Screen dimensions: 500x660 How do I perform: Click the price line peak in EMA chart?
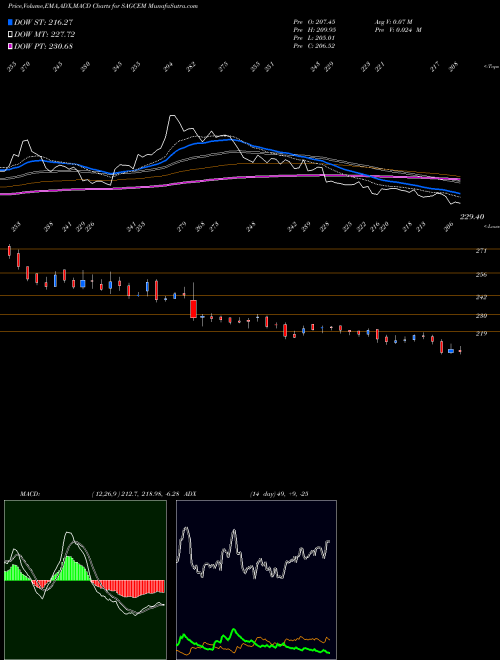click(172, 116)
